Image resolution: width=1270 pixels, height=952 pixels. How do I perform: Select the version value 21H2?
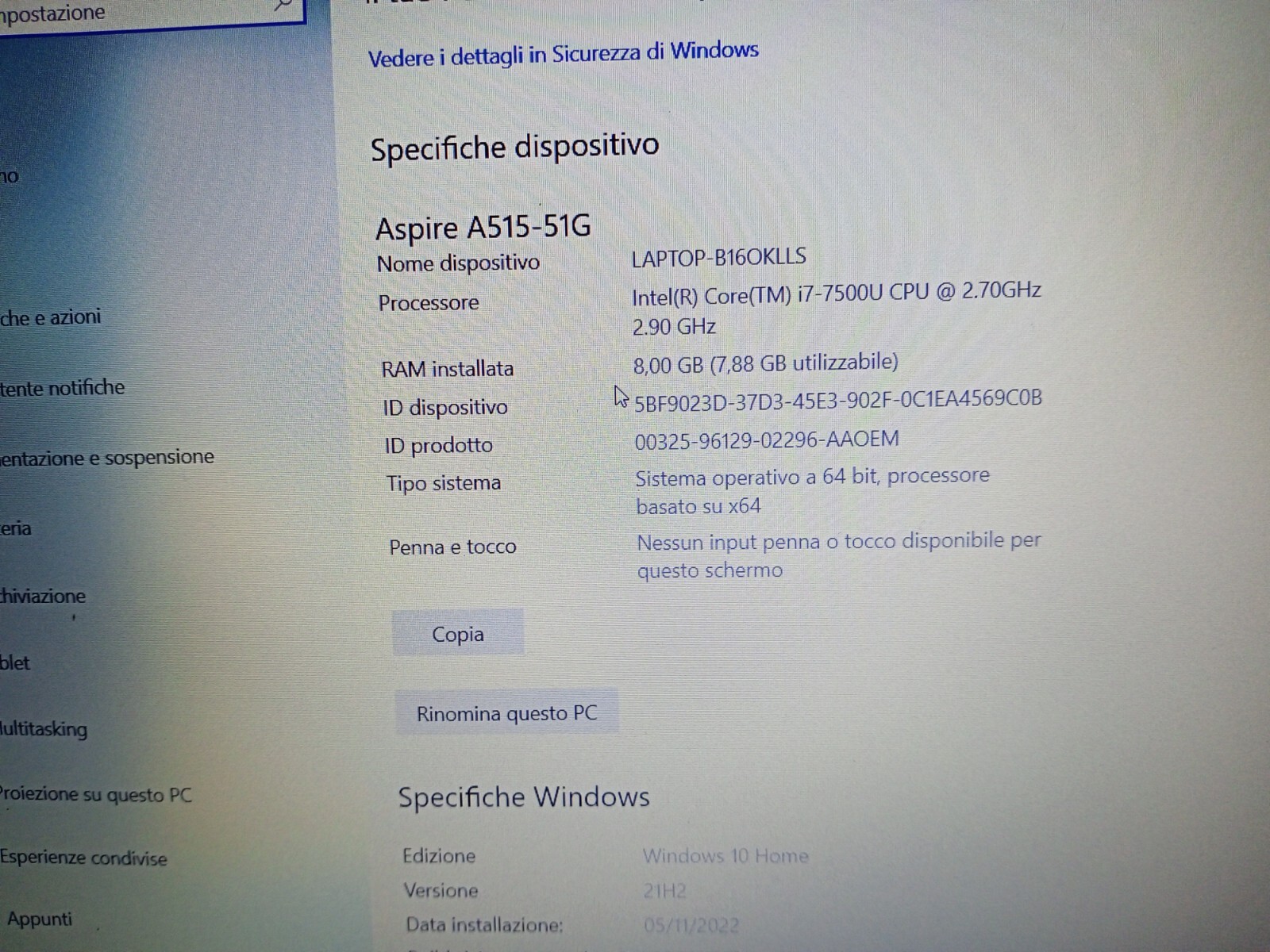[x=664, y=891]
